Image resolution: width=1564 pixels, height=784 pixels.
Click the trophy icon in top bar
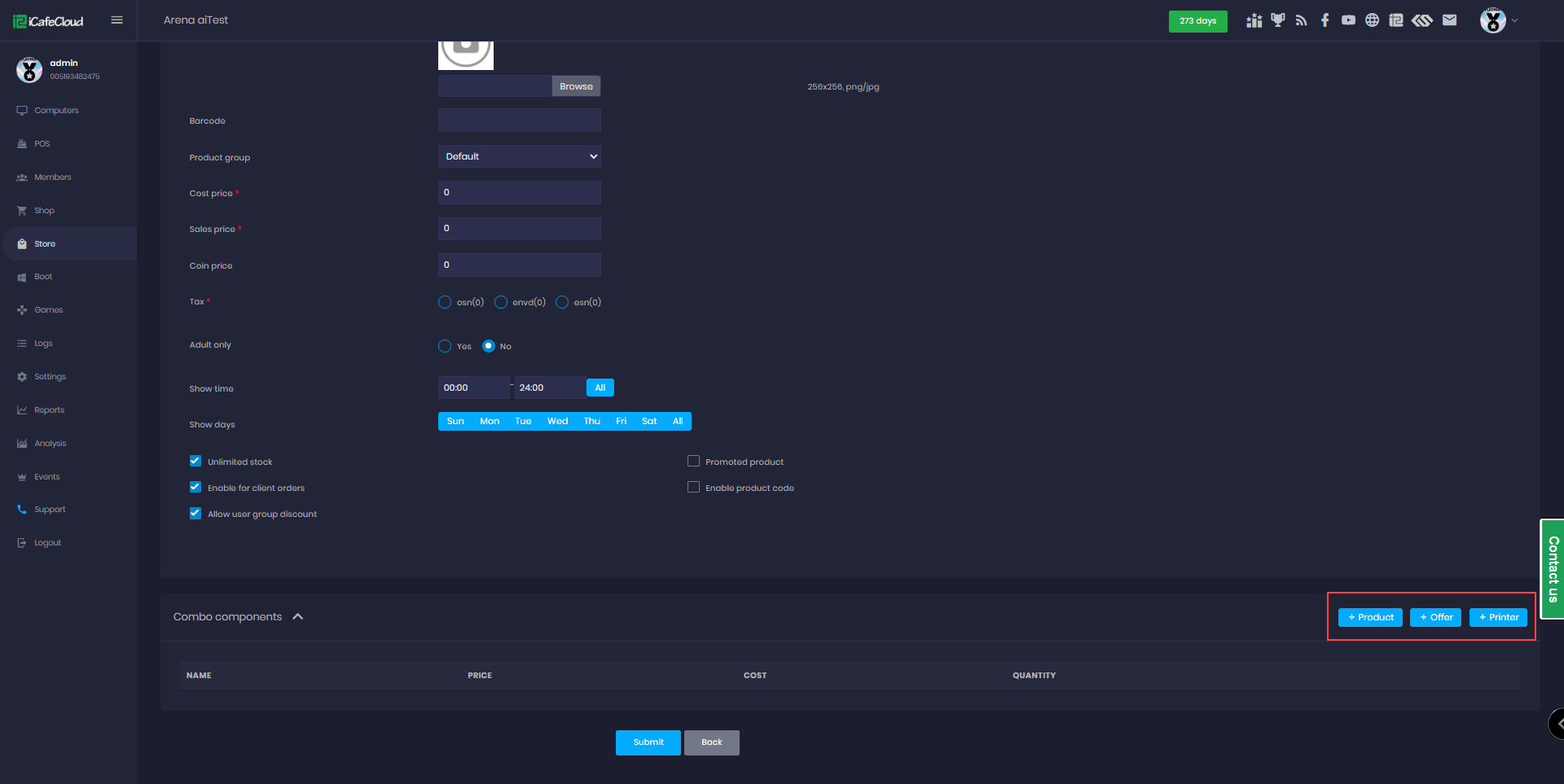1277,20
